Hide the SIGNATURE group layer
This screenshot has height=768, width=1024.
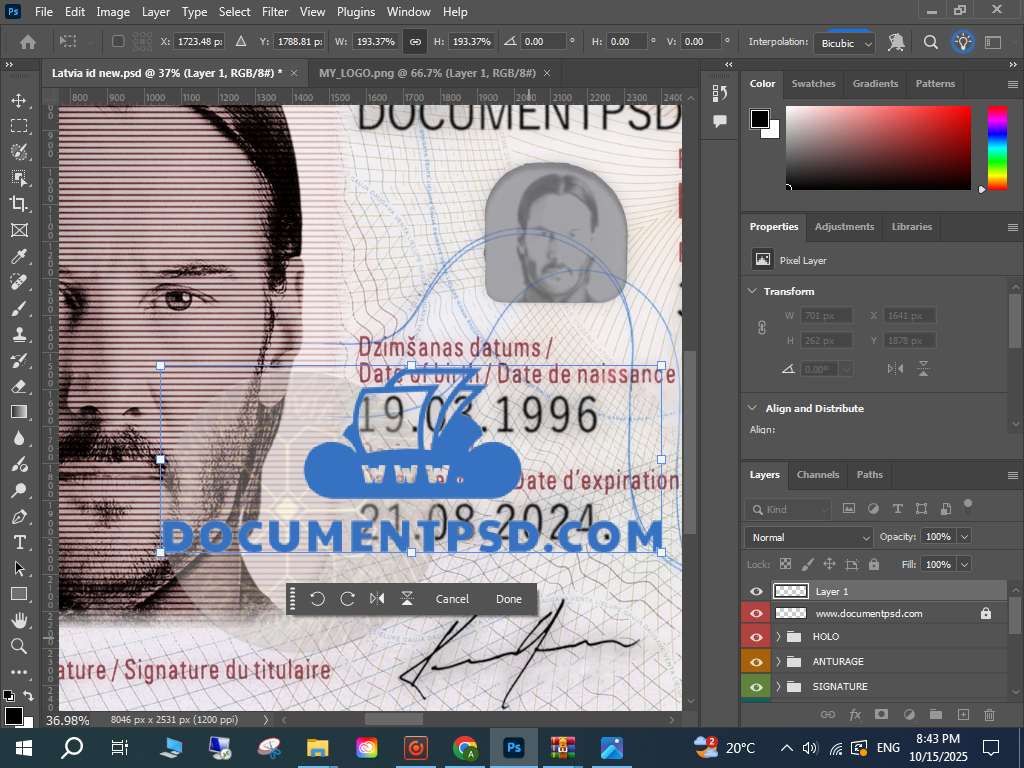(756, 687)
